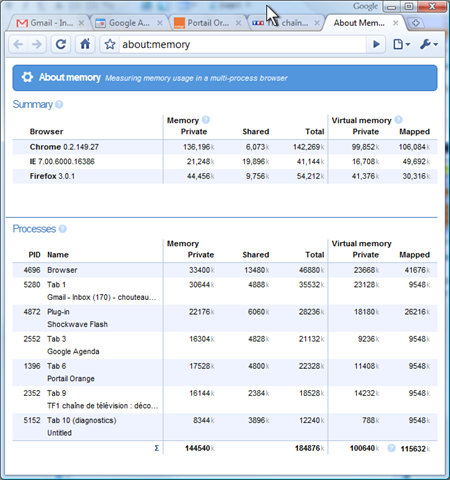Click the Go arrow beside the address bar
Viewport: 450px width, 480px height.
point(376,44)
